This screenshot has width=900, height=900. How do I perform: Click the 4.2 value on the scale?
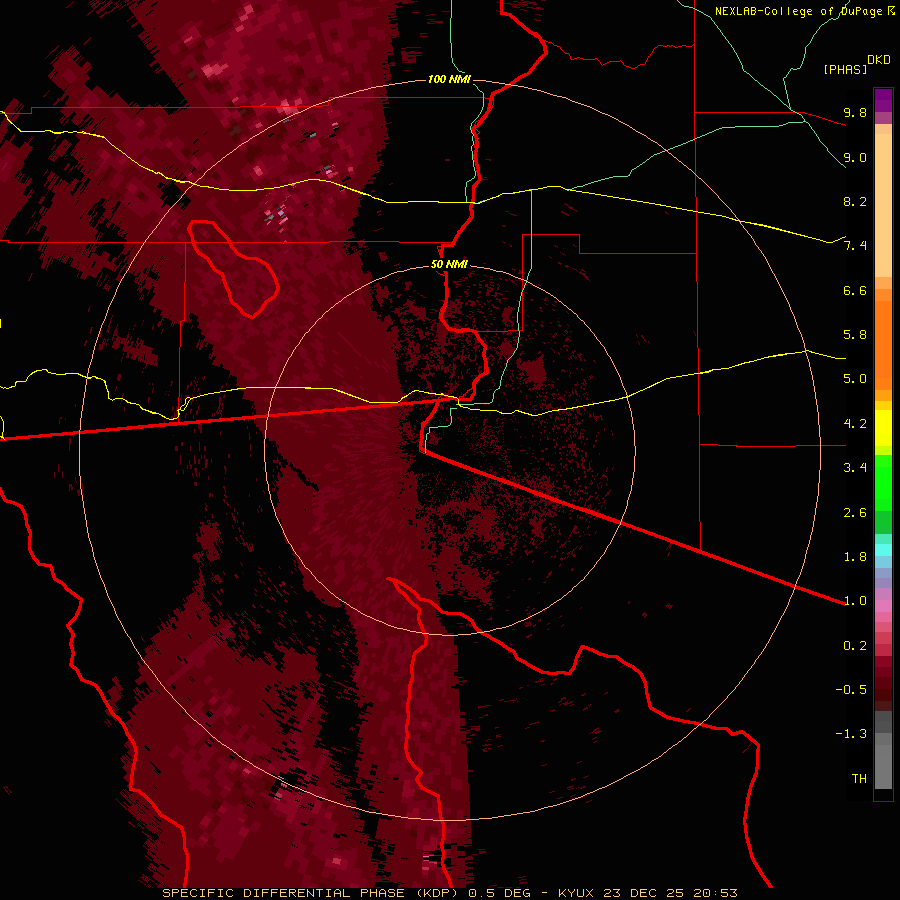(855, 424)
